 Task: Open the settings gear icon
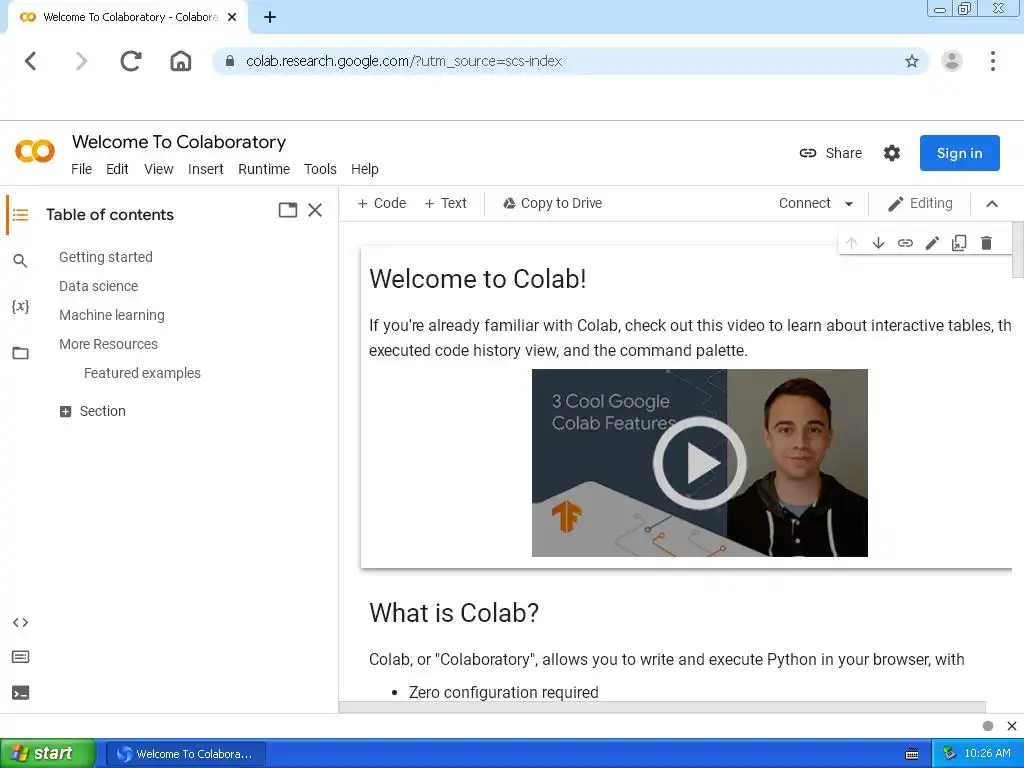click(891, 153)
